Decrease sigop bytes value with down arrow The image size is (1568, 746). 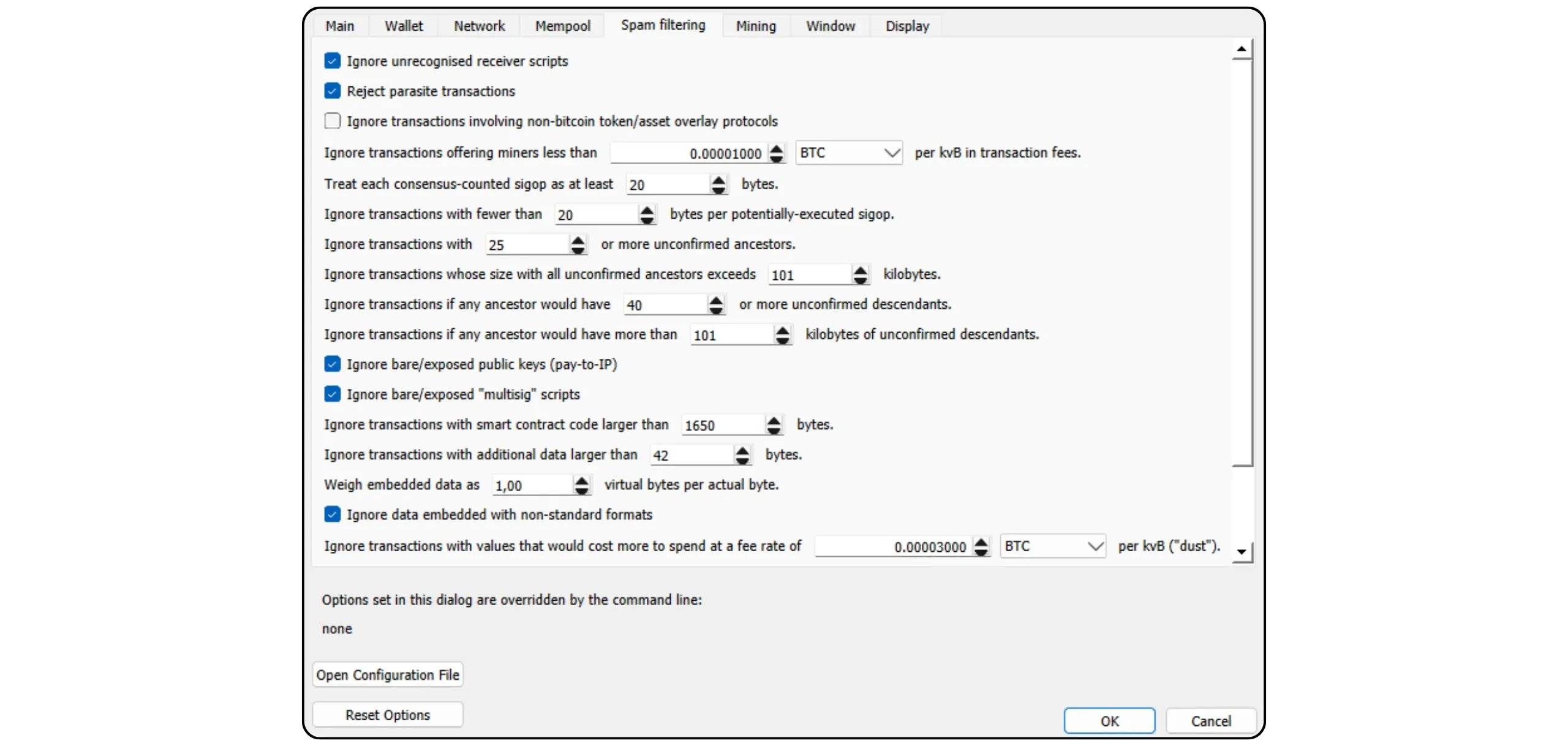tap(718, 189)
